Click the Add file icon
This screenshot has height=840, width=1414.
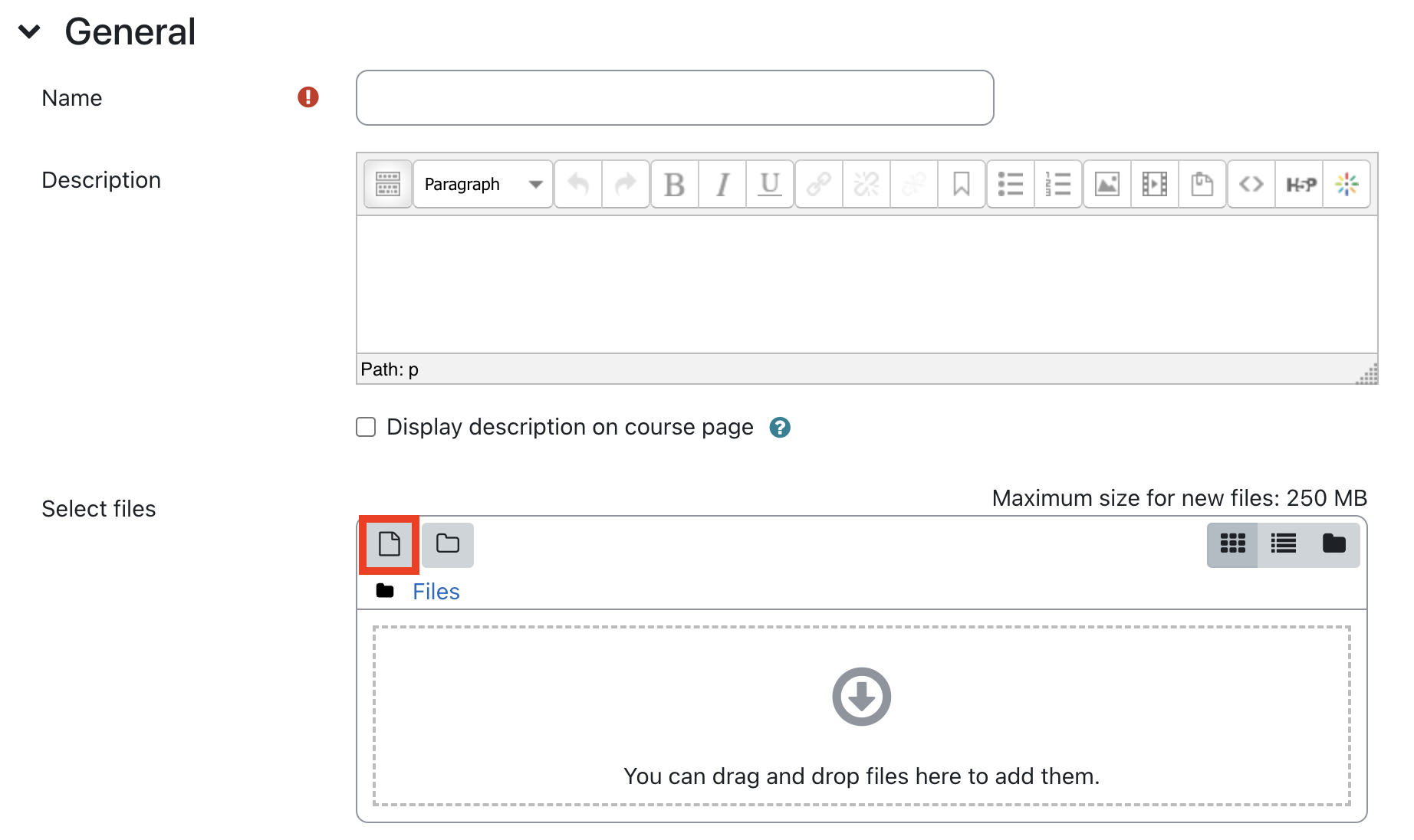(x=389, y=544)
